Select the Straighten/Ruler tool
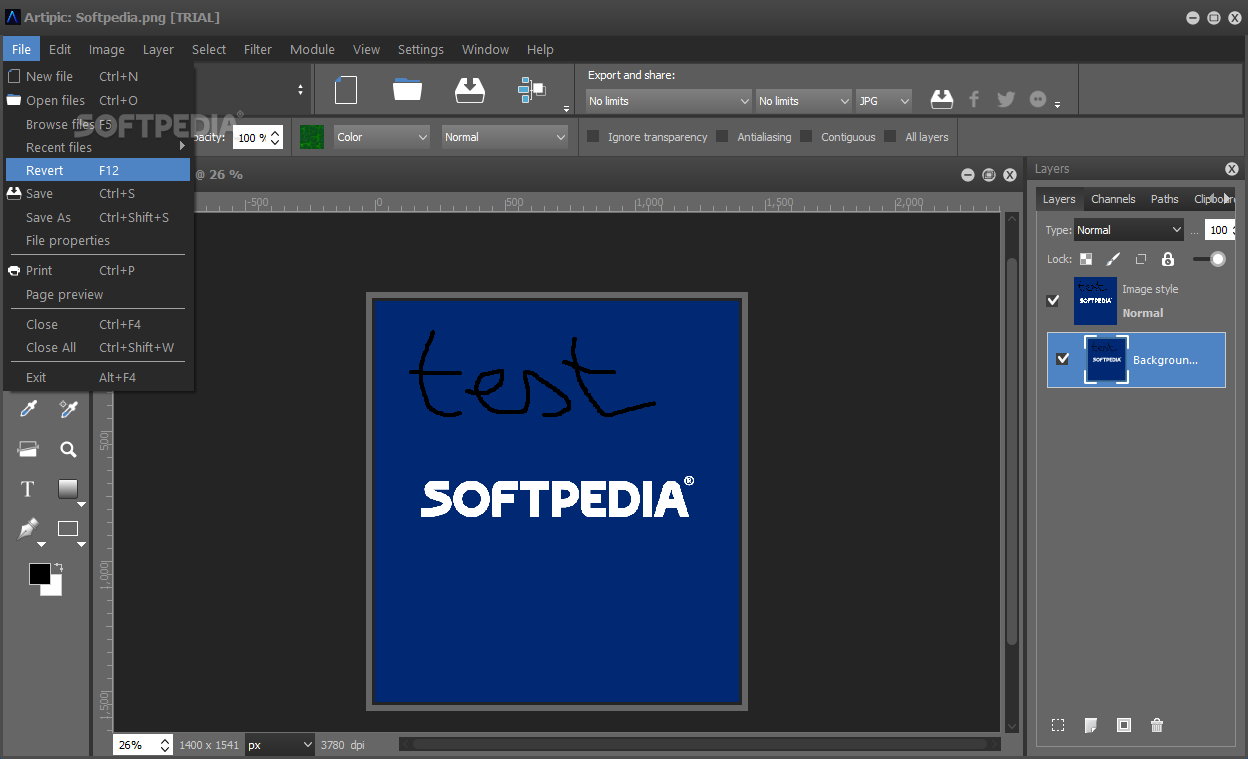The height and width of the screenshot is (759, 1248). 28,449
